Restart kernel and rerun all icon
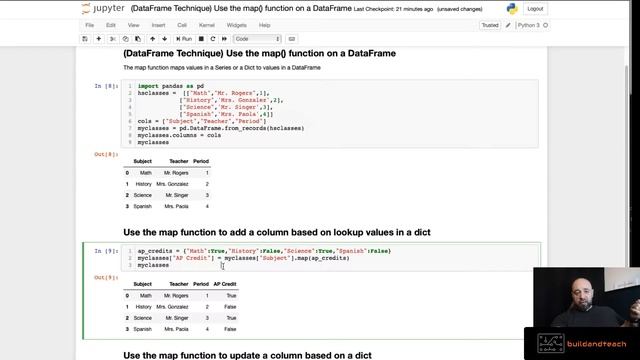The width and height of the screenshot is (640, 360). [224, 39]
